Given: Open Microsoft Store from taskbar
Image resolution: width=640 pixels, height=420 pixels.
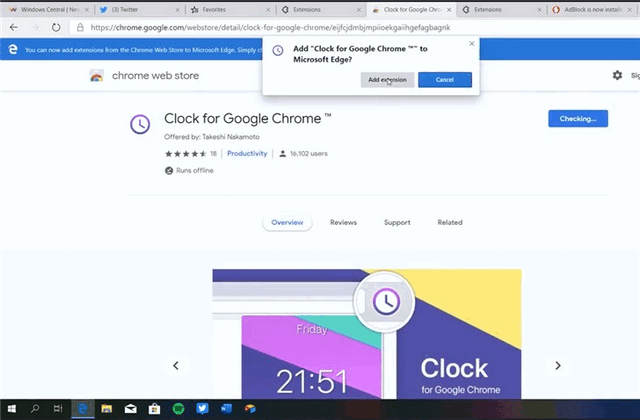Looking at the screenshot, I should point(155,408).
